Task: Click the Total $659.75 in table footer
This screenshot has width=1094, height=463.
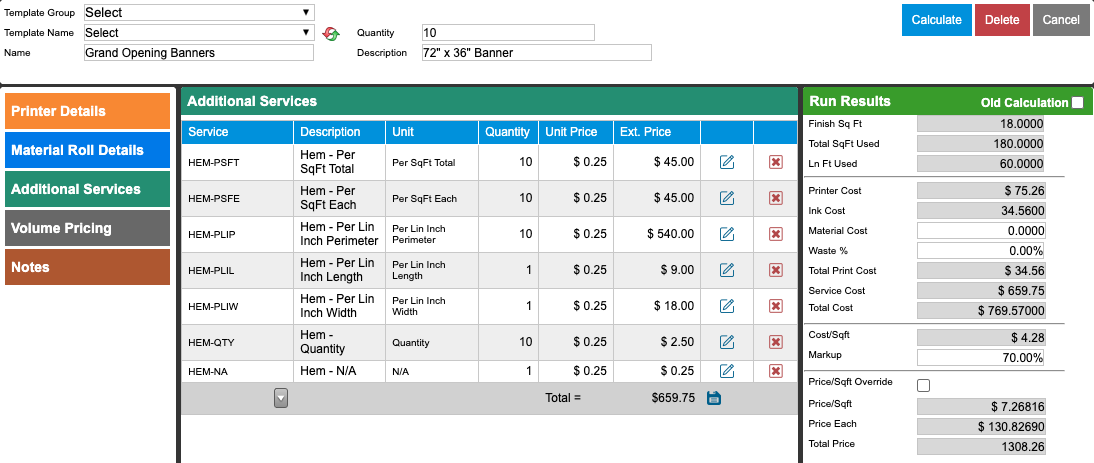Action: pyautogui.click(x=673, y=398)
